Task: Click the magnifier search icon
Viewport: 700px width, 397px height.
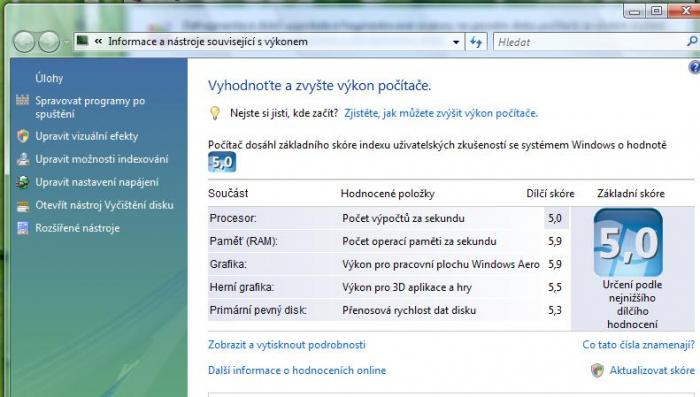Action: tap(692, 42)
